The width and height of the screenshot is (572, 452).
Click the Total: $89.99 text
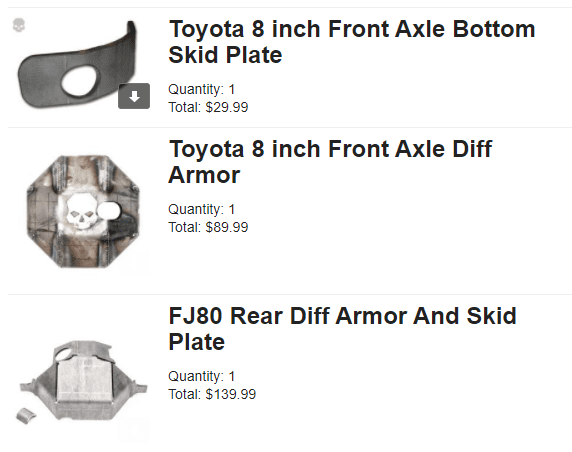pyautogui.click(x=208, y=227)
